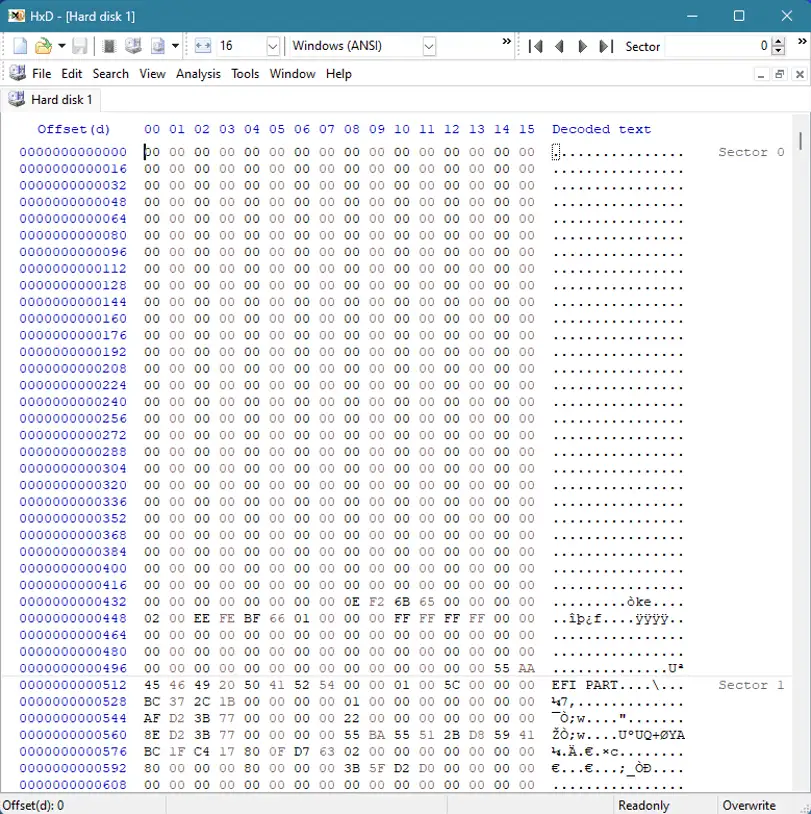Viewport: 811px width, 814px height.
Task: Click the Open main memory chip icon
Action: click(x=109, y=46)
